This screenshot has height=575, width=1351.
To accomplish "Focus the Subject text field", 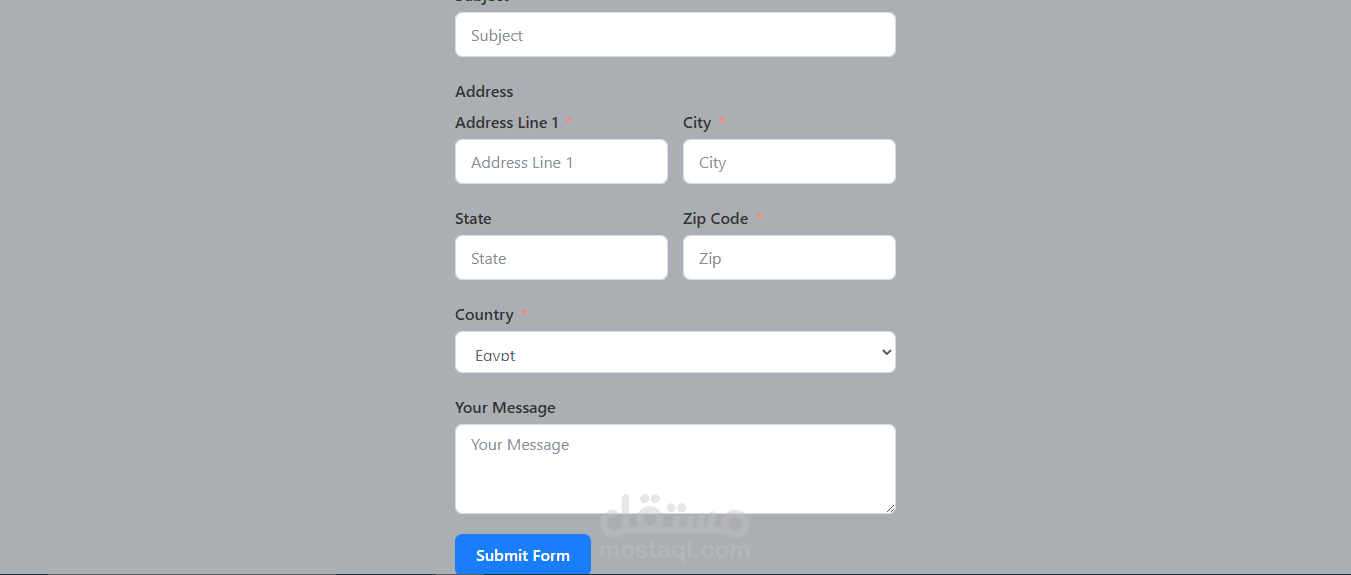I will pyautogui.click(x=675, y=35).
